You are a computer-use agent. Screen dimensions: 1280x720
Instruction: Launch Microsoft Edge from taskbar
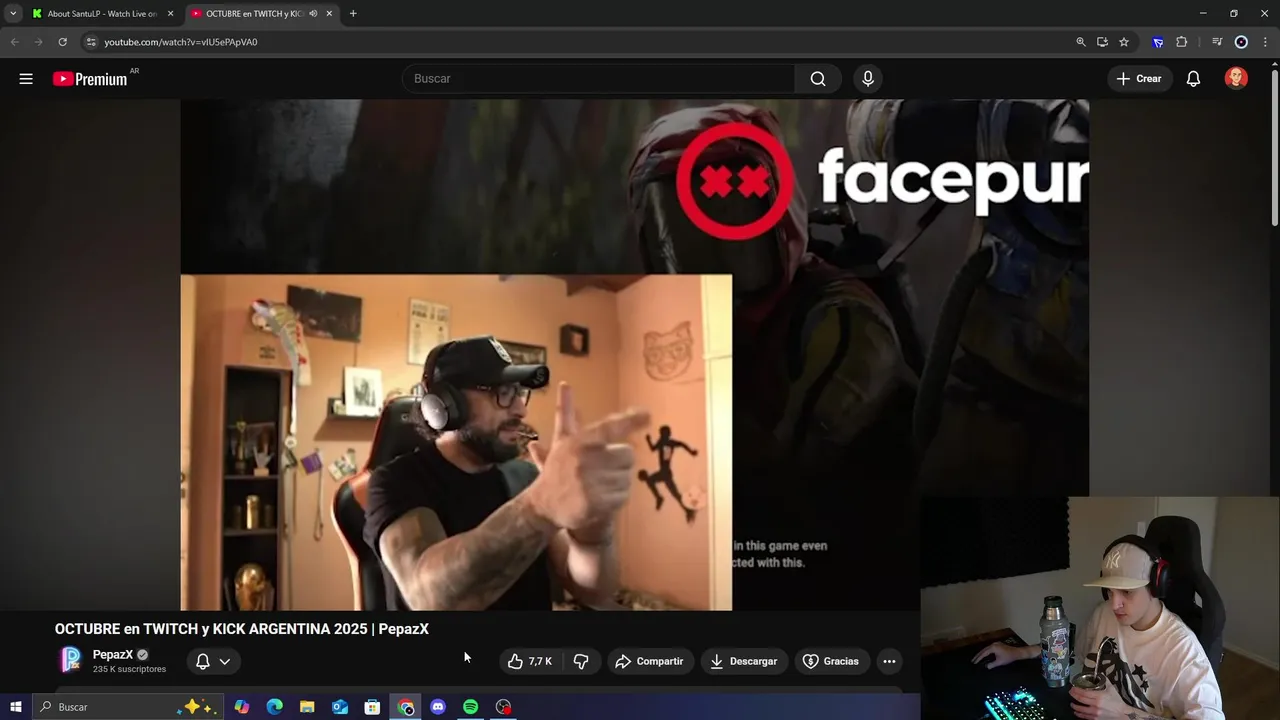275,707
